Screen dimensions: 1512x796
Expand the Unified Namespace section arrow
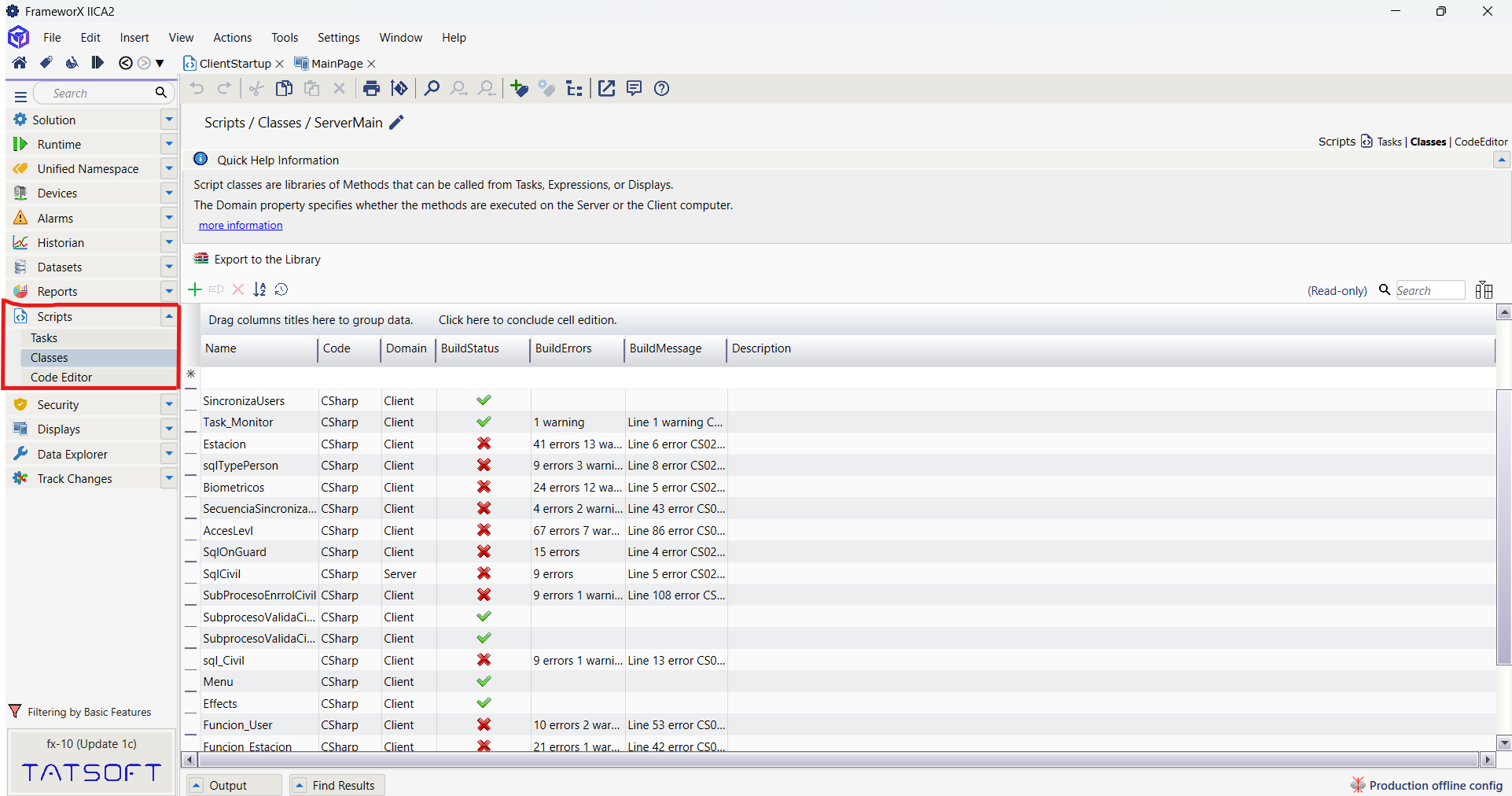point(168,168)
